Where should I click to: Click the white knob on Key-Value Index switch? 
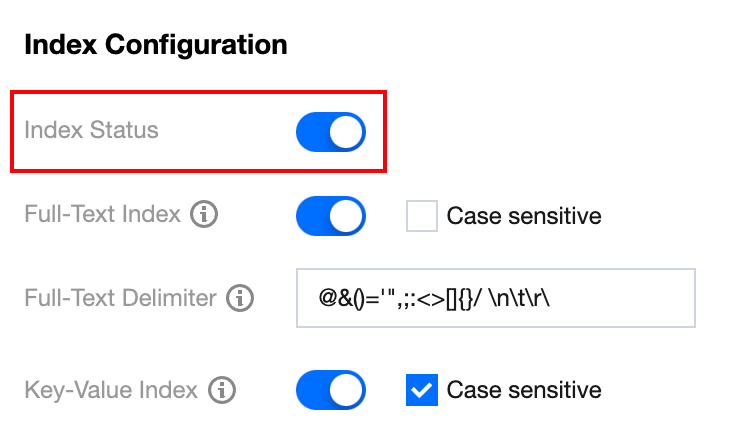346,390
